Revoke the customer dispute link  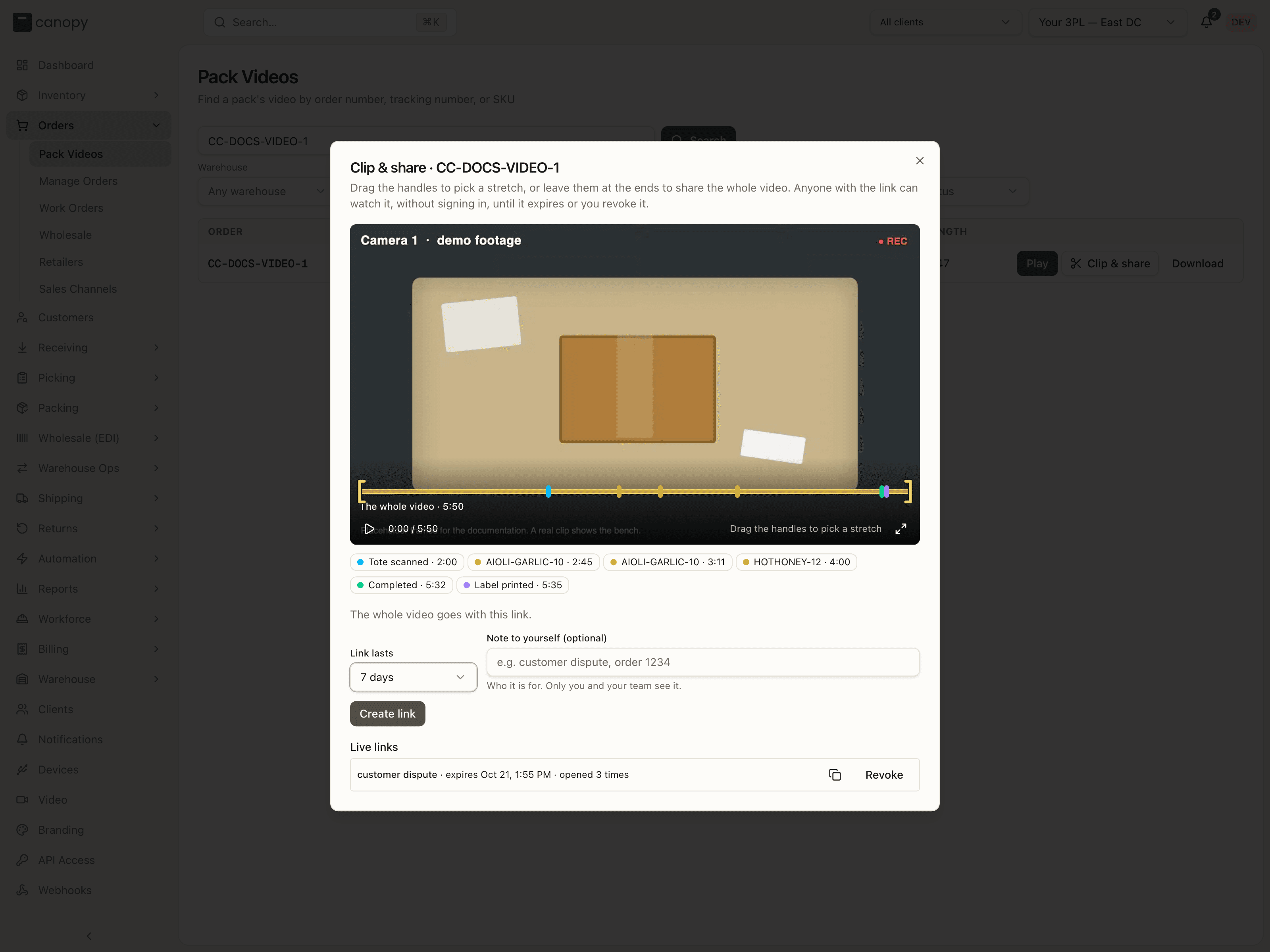point(883,775)
